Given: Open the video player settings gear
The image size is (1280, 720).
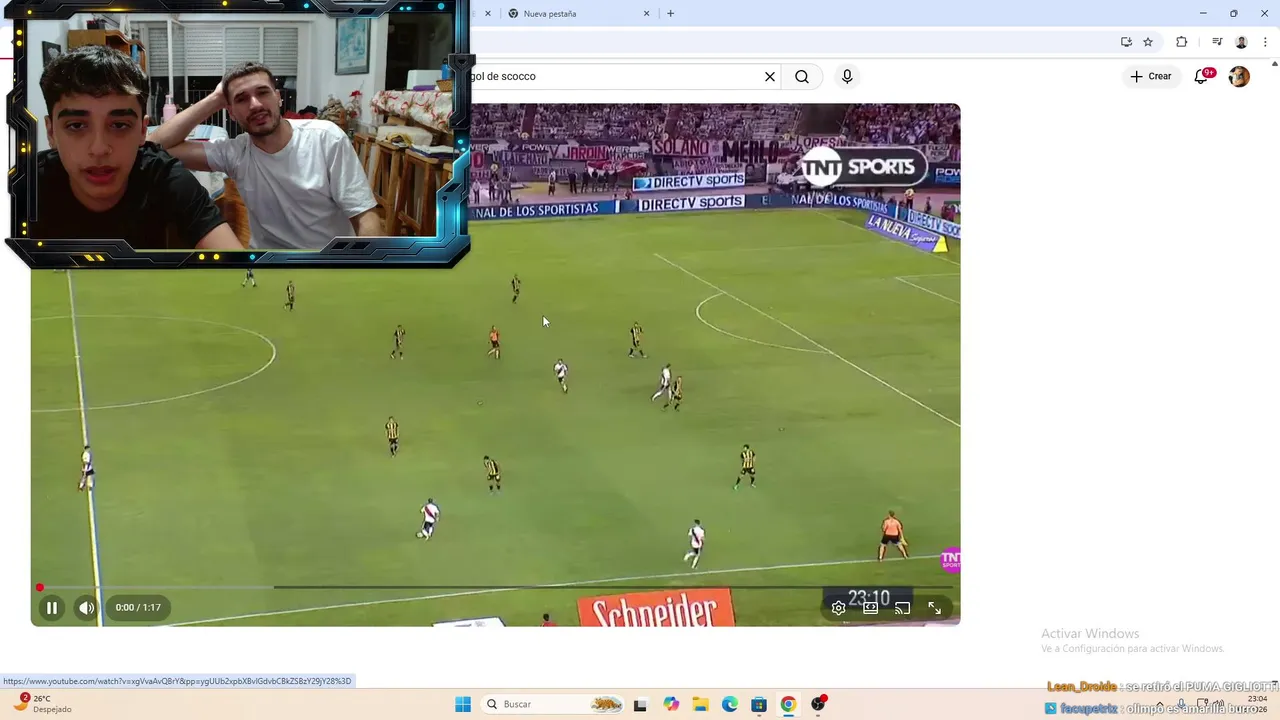Looking at the screenshot, I should 838,608.
